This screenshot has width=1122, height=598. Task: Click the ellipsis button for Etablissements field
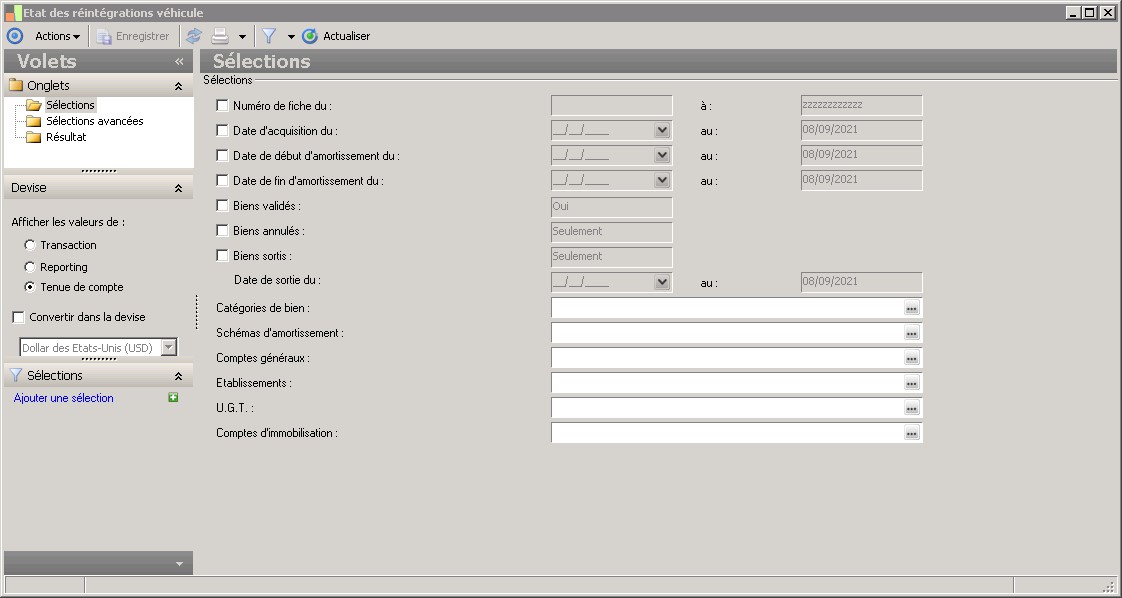tap(911, 383)
